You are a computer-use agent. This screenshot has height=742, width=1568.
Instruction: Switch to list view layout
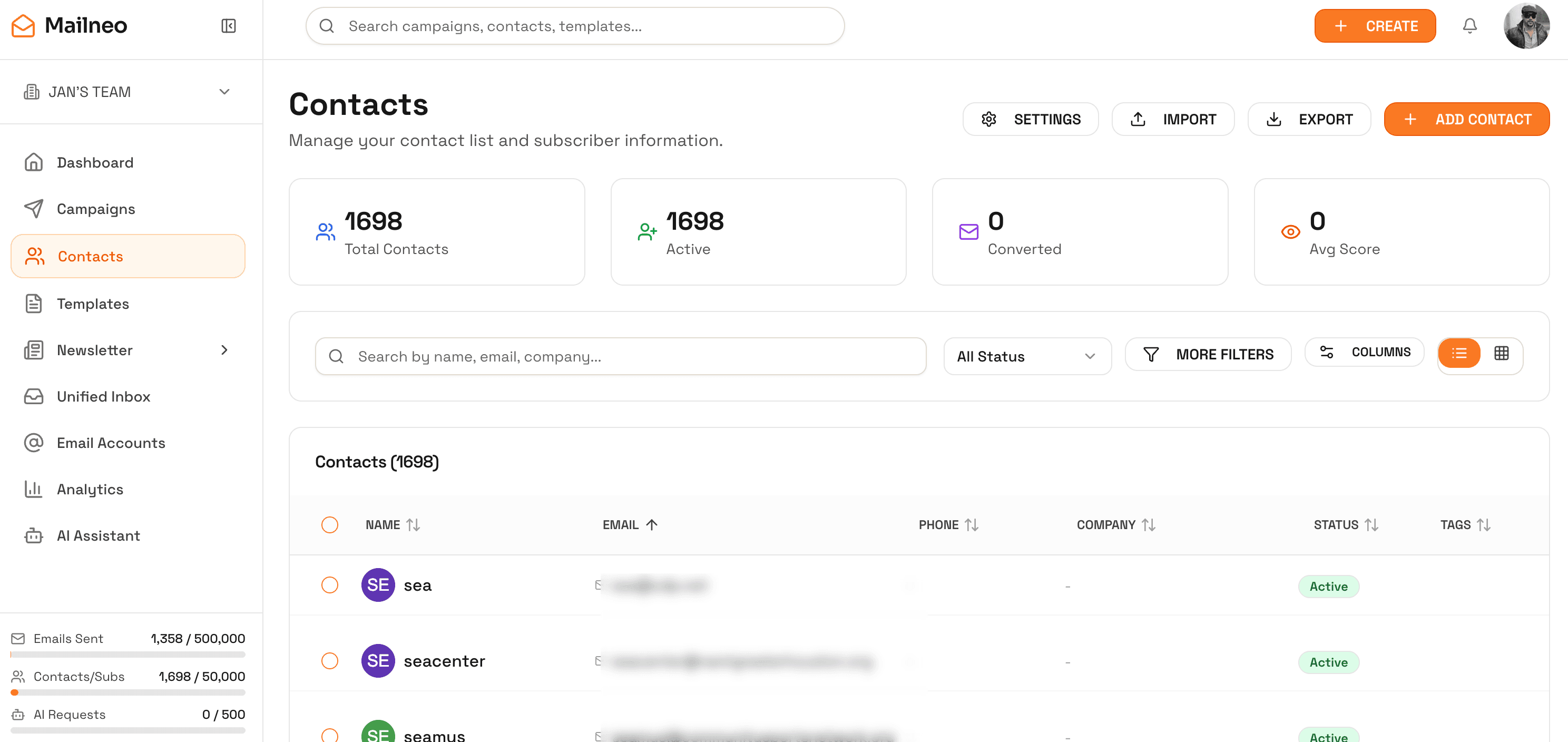(1459, 353)
